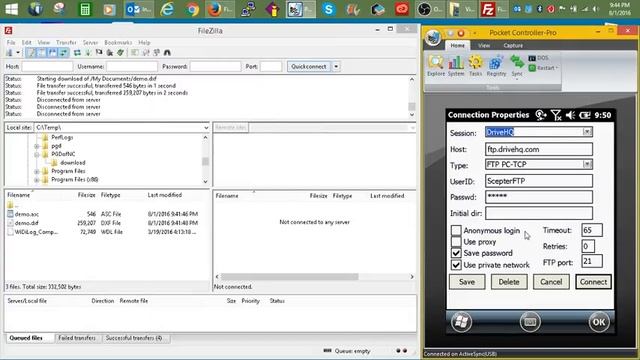The width and height of the screenshot is (640, 360).
Task: Open FileZilla File menu
Action: coord(11,42)
